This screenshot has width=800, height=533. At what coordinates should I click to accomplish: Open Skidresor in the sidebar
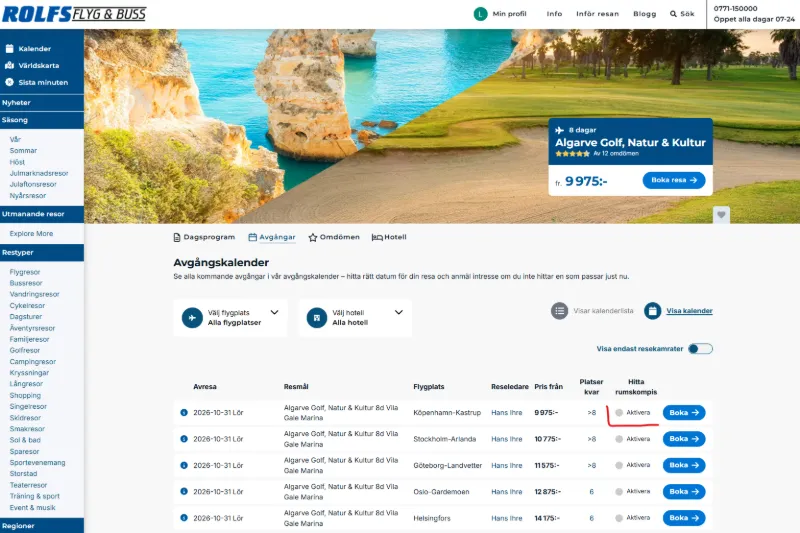(x=25, y=418)
